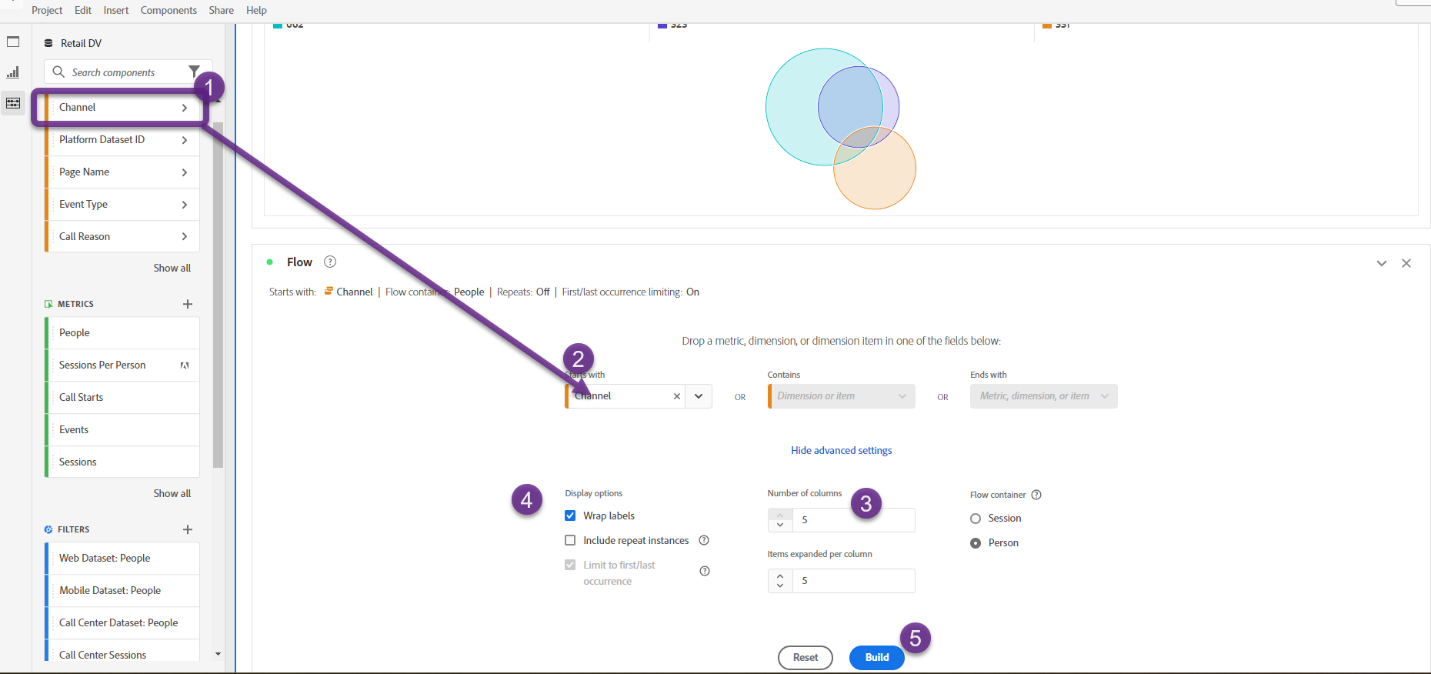Open help for Limit to first/last occurrence
Image resolution: width=1431 pixels, height=674 pixels.
tap(704, 571)
